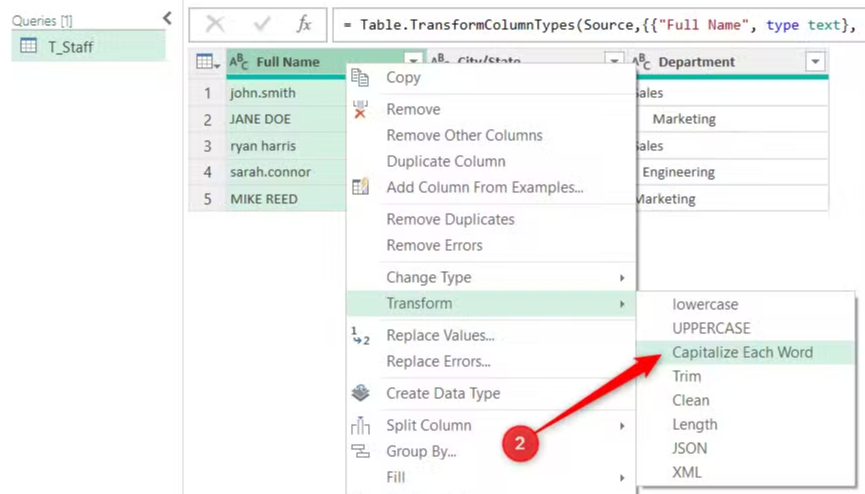Click the Replace Values 1-2 icon
The image size is (865, 494).
pos(360,336)
